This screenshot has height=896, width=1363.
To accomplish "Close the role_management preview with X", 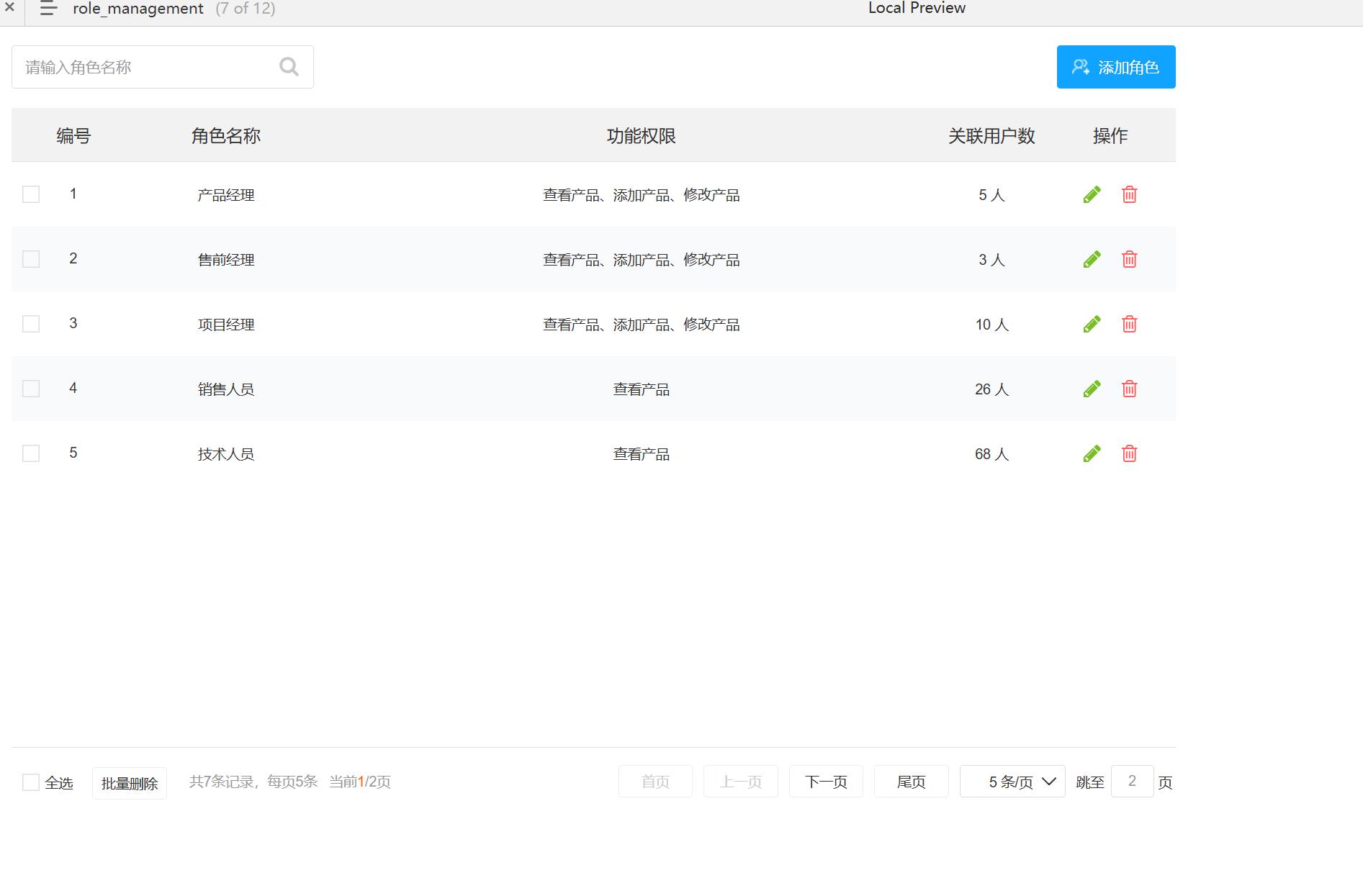I will click(9, 7).
